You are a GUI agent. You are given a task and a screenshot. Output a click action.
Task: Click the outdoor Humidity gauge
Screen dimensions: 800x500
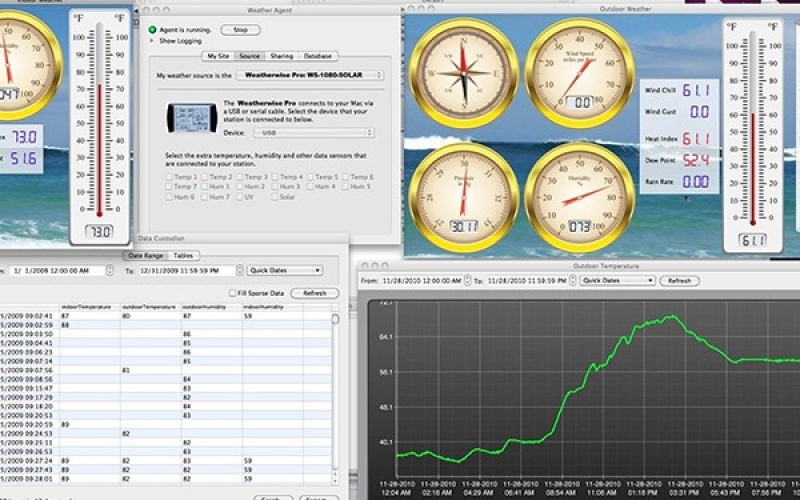point(570,190)
